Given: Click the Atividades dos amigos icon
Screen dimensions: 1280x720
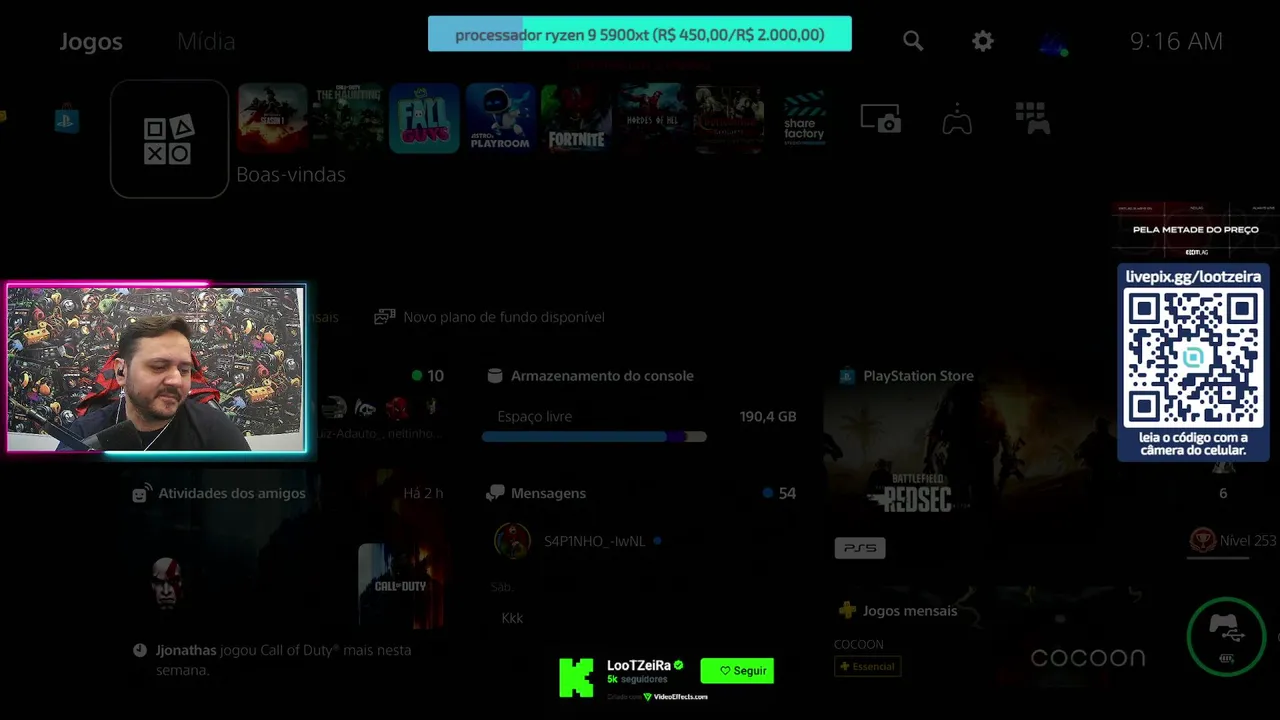Looking at the screenshot, I should click(142, 493).
